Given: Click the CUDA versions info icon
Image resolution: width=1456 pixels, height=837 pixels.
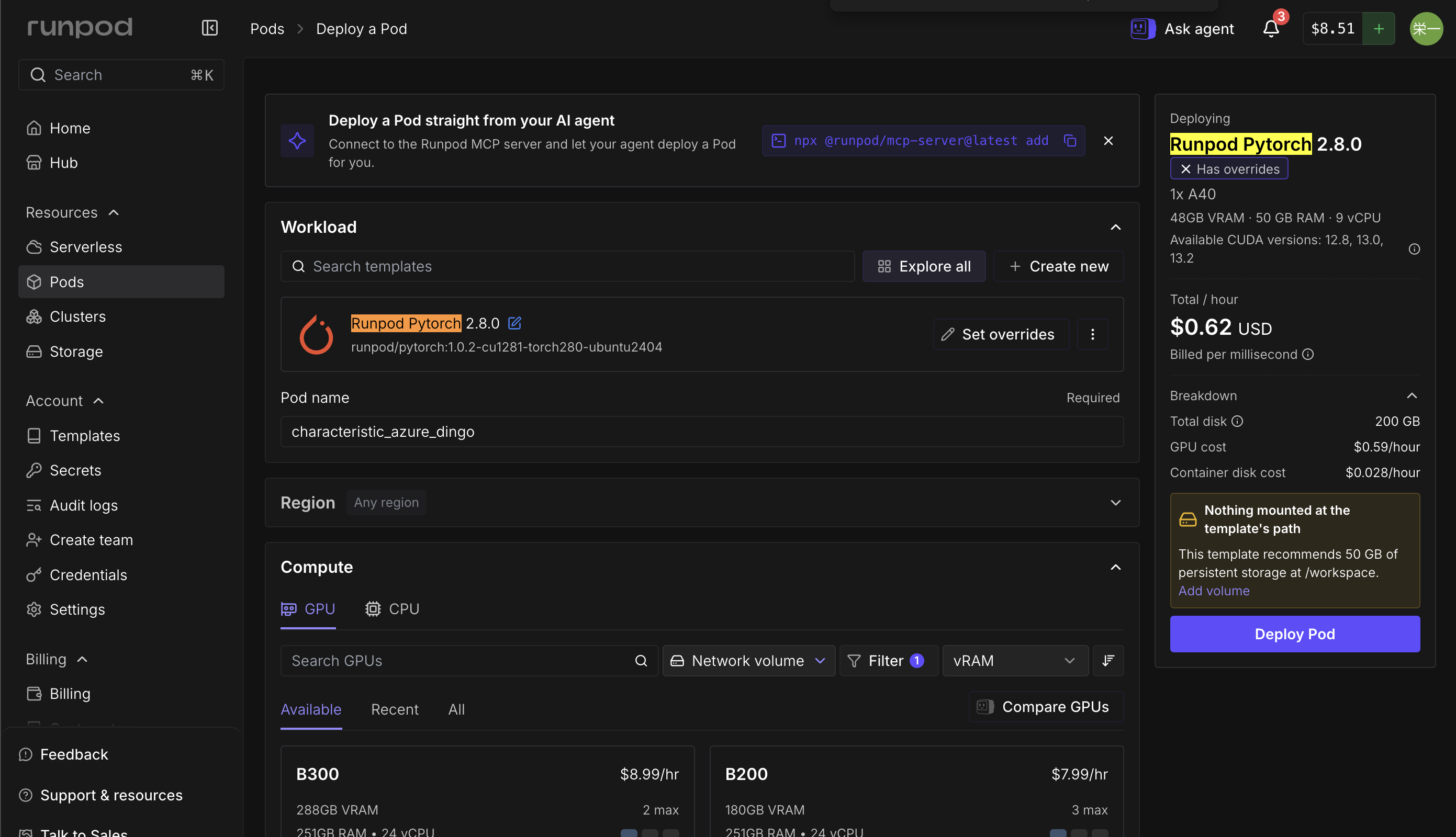Looking at the screenshot, I should [x=1414, y=249].
